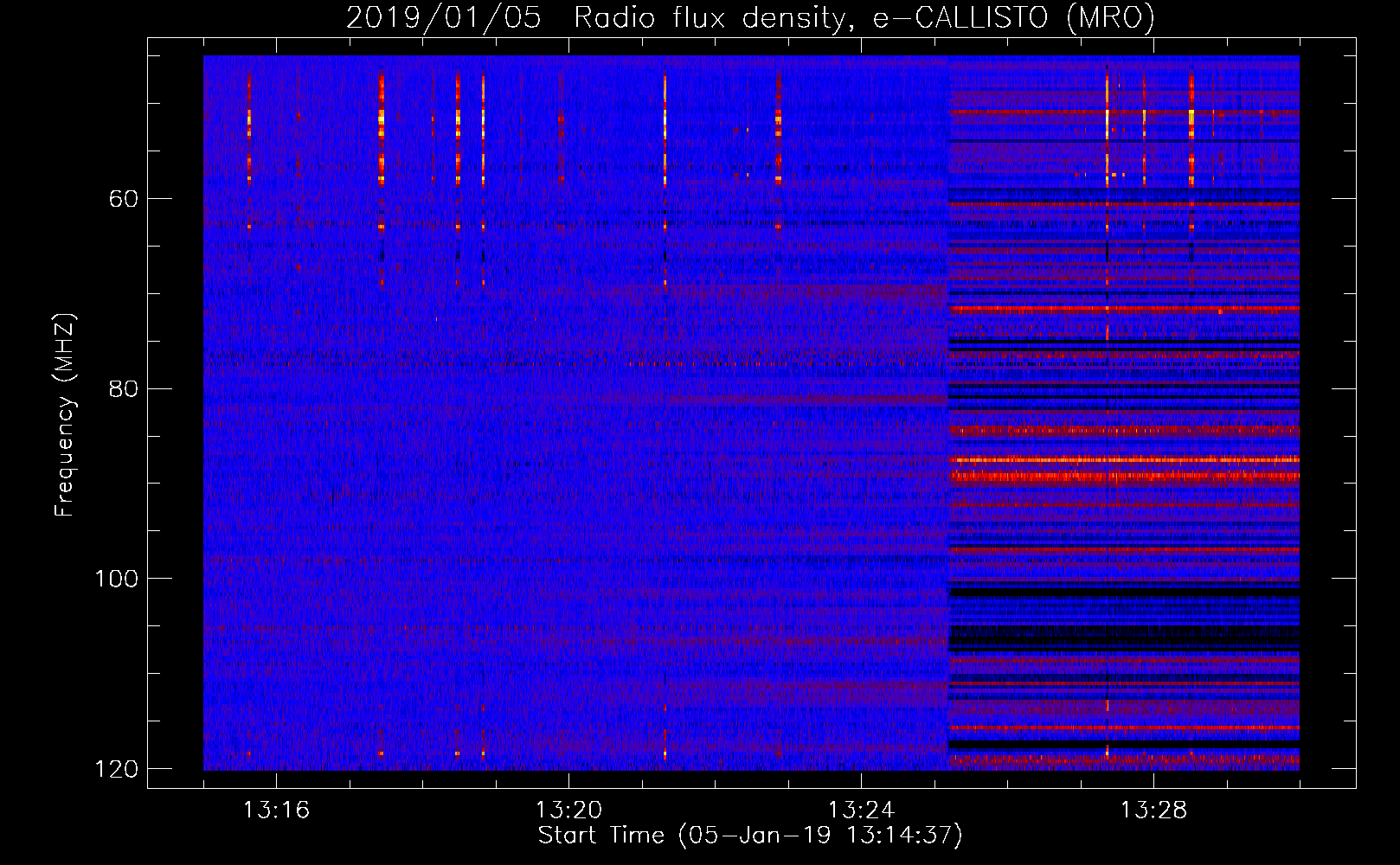
Task: Click the plot title "Radio flux density, e-CALLISTO (MRO)"
Action: (x=864, y=18)
